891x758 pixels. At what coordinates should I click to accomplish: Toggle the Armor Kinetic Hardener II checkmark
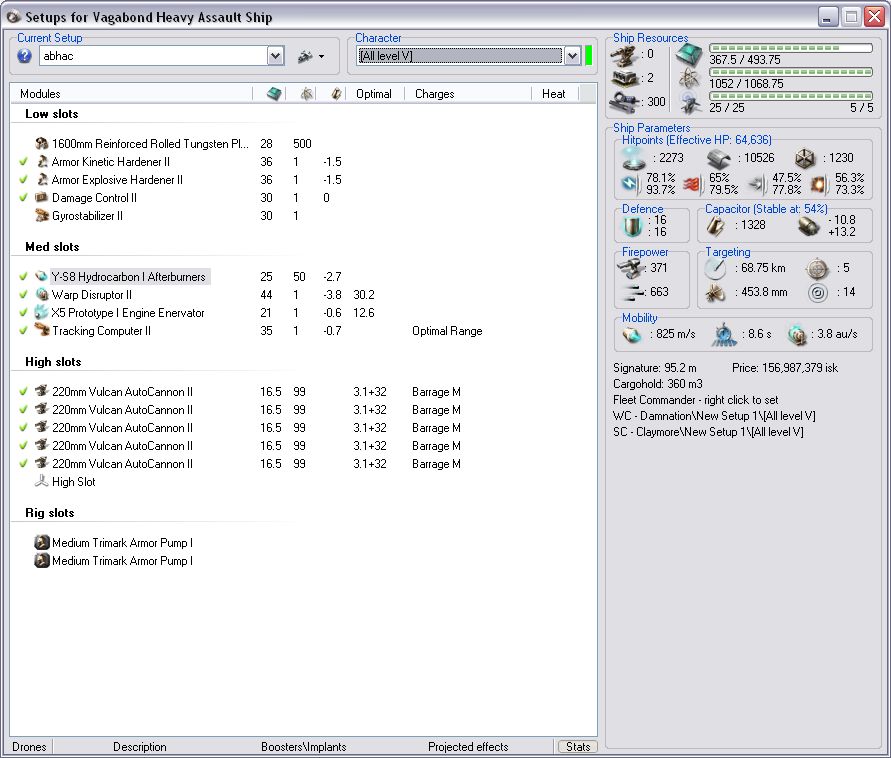(x=24, y=162)
